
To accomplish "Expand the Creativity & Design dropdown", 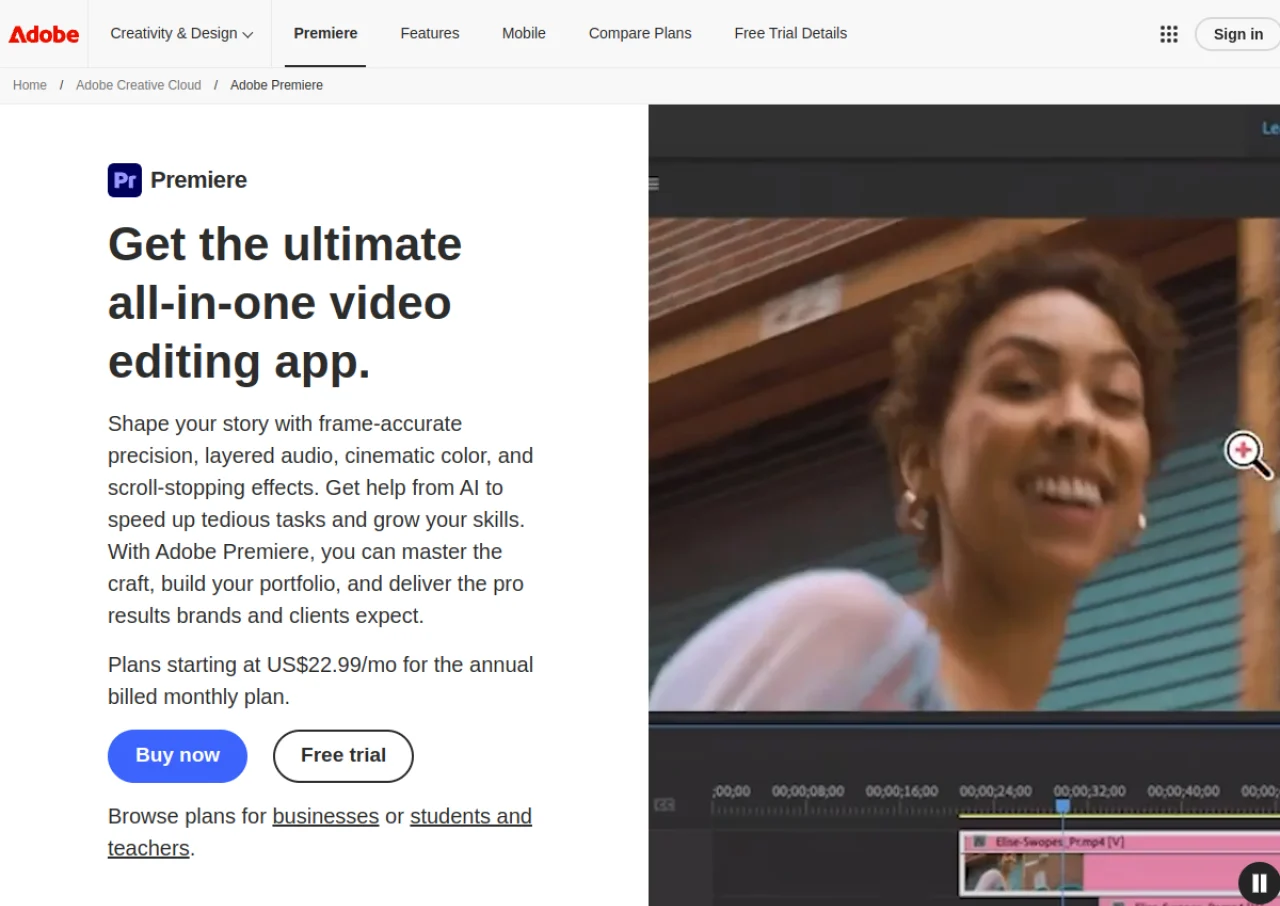I will click(181, 33).
